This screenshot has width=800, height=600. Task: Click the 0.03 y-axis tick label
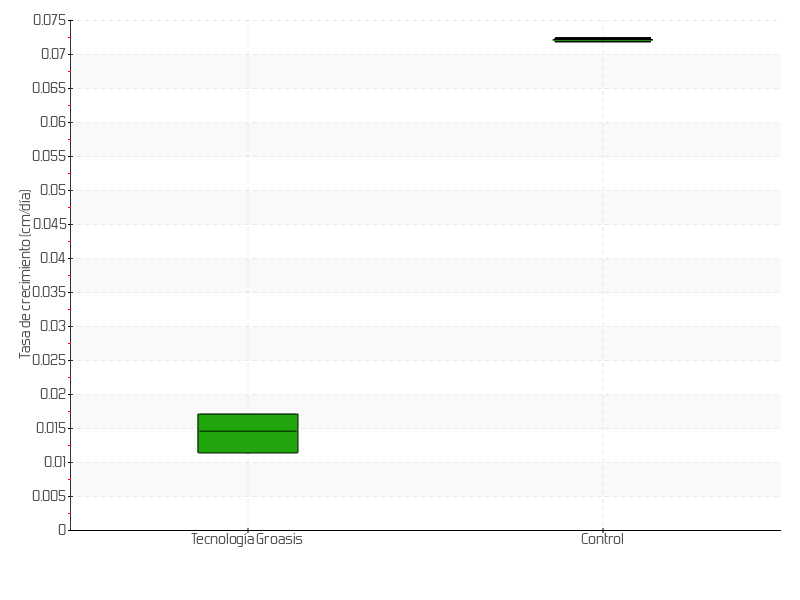point(53,326)
